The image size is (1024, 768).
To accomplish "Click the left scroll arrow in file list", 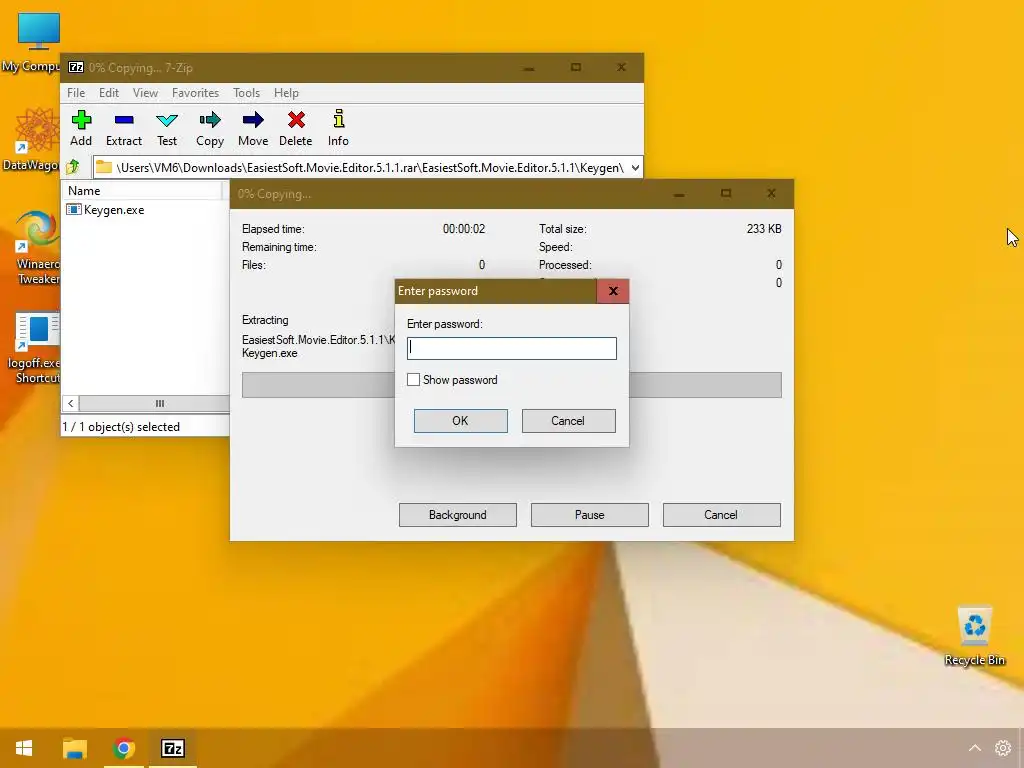I will pyautogui.click(x=71, y=404).
